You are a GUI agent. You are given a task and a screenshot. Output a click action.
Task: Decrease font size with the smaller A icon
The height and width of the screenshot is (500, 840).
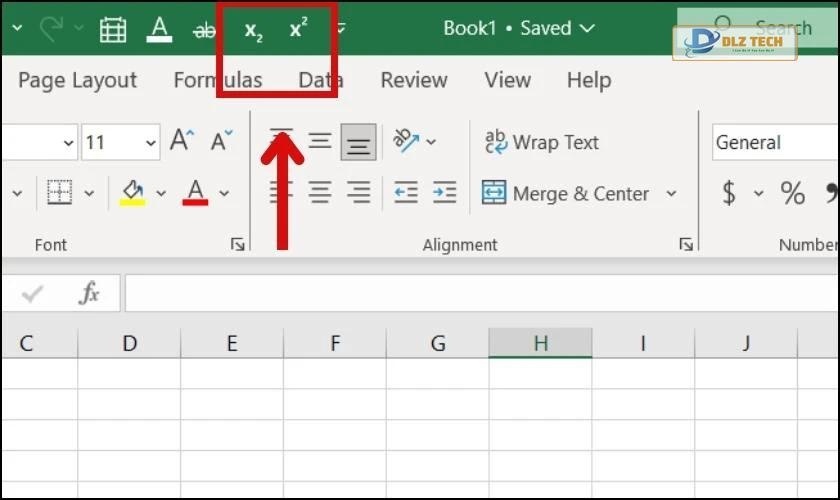coord(221,142)
